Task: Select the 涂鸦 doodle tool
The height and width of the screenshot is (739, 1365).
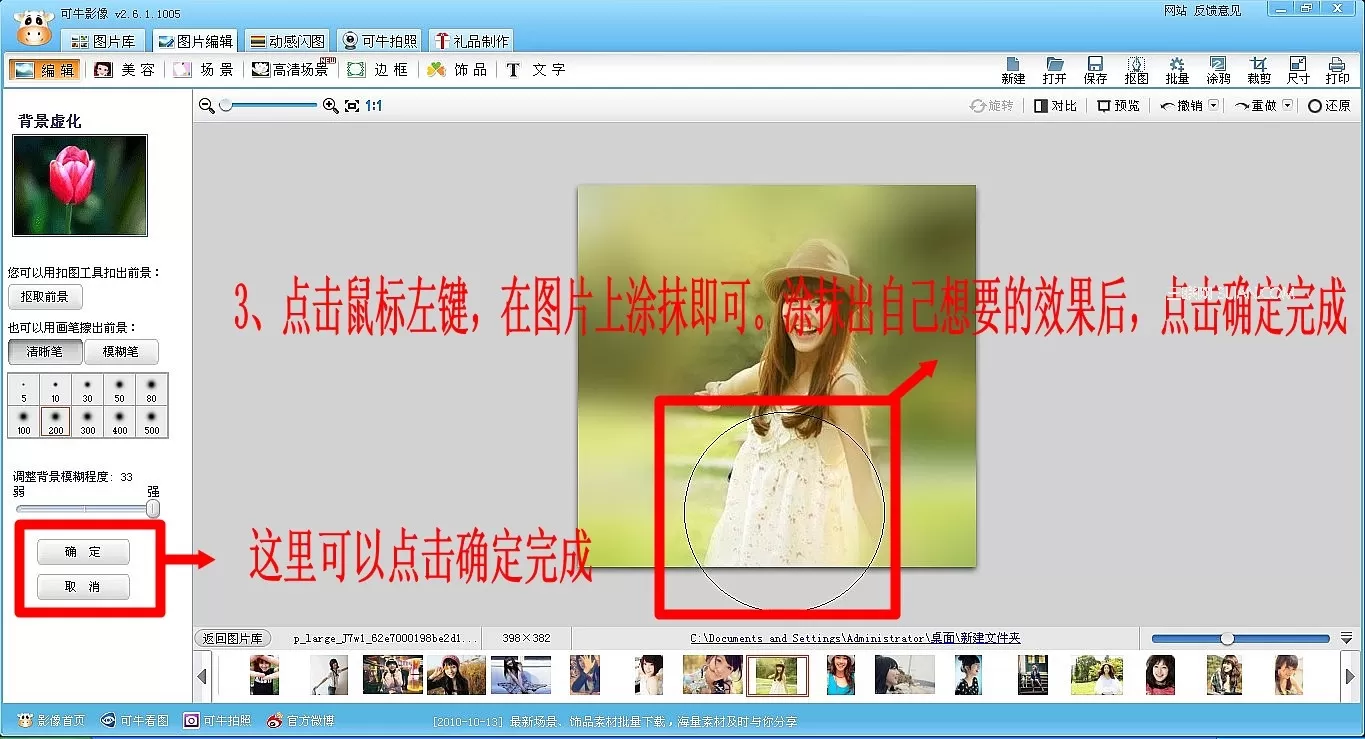Action: (1218, 70)
